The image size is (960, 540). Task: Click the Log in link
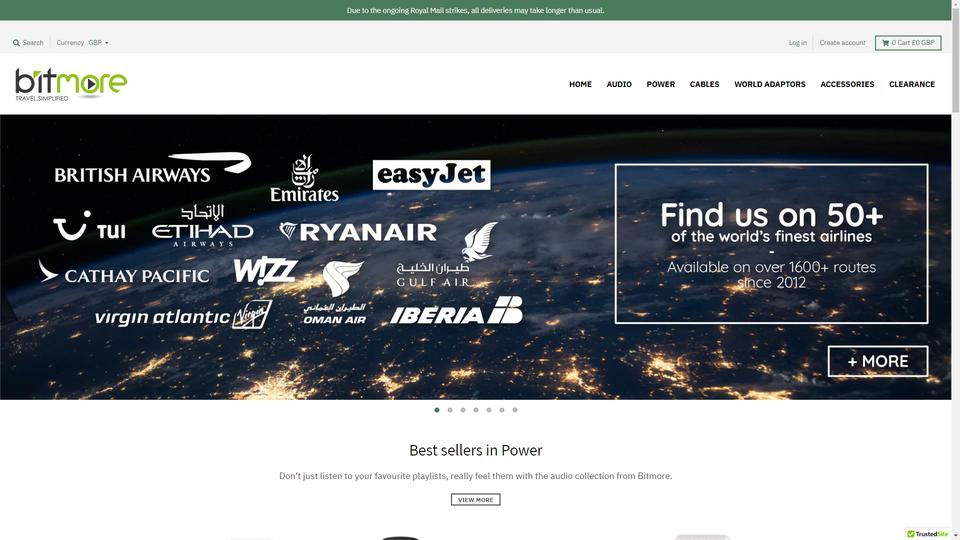point(797,43)
